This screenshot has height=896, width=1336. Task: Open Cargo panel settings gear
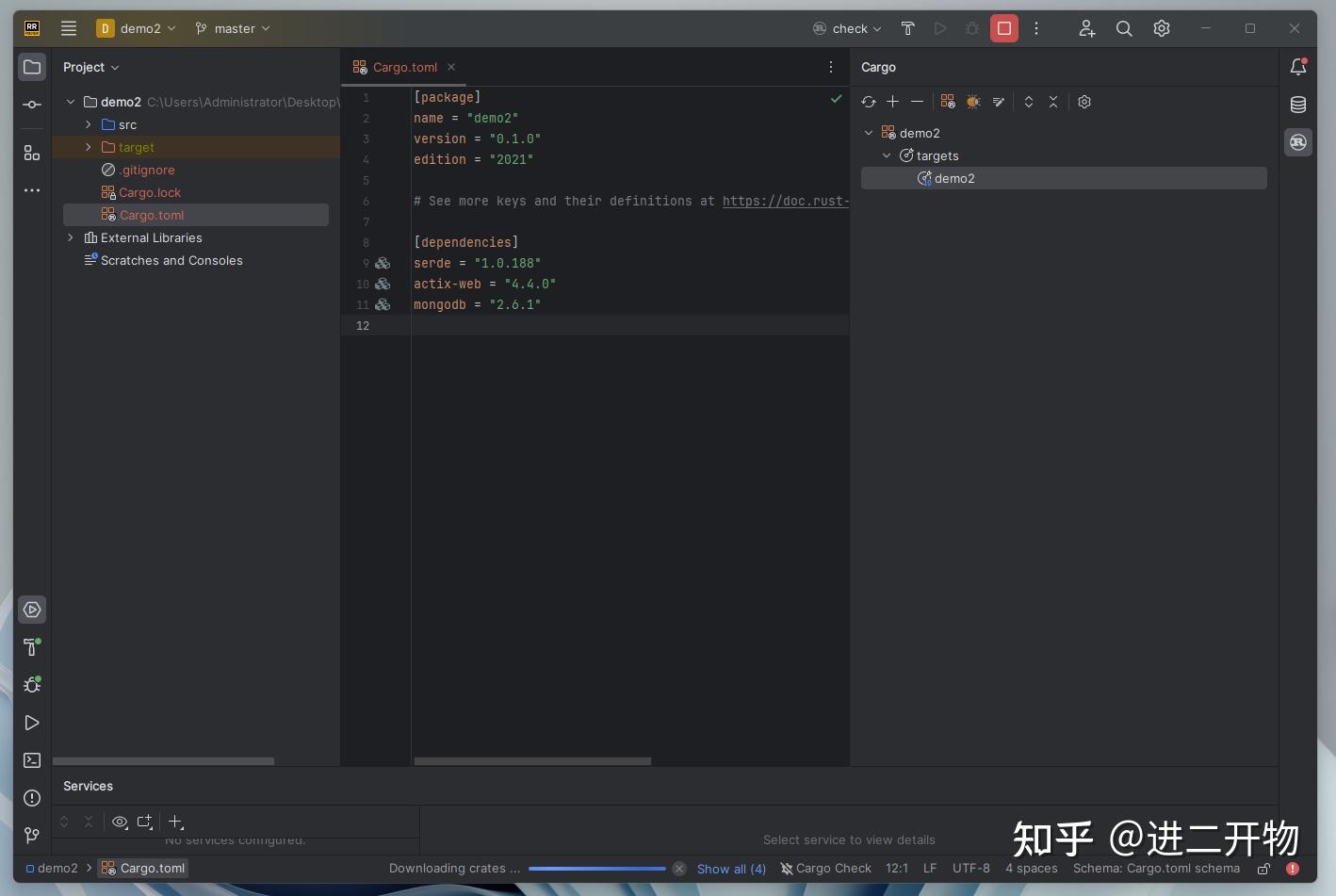tap(1084, 102)
